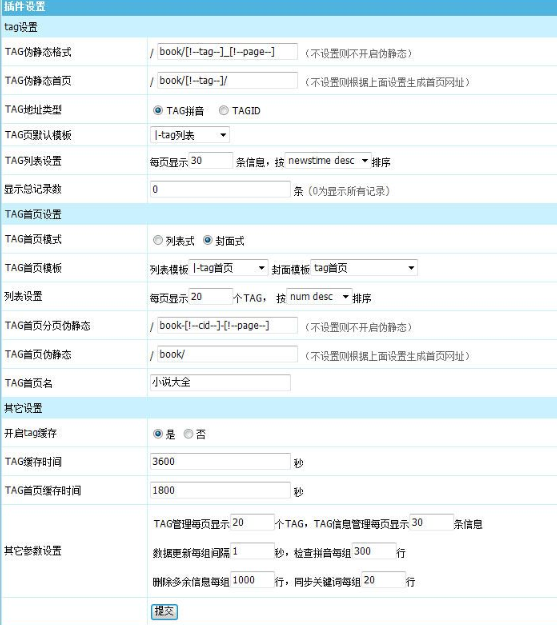Viewport: 557px width, 625px height.
Task: Focus the TAG伪静态格式 input field
Action: point(227,52)
